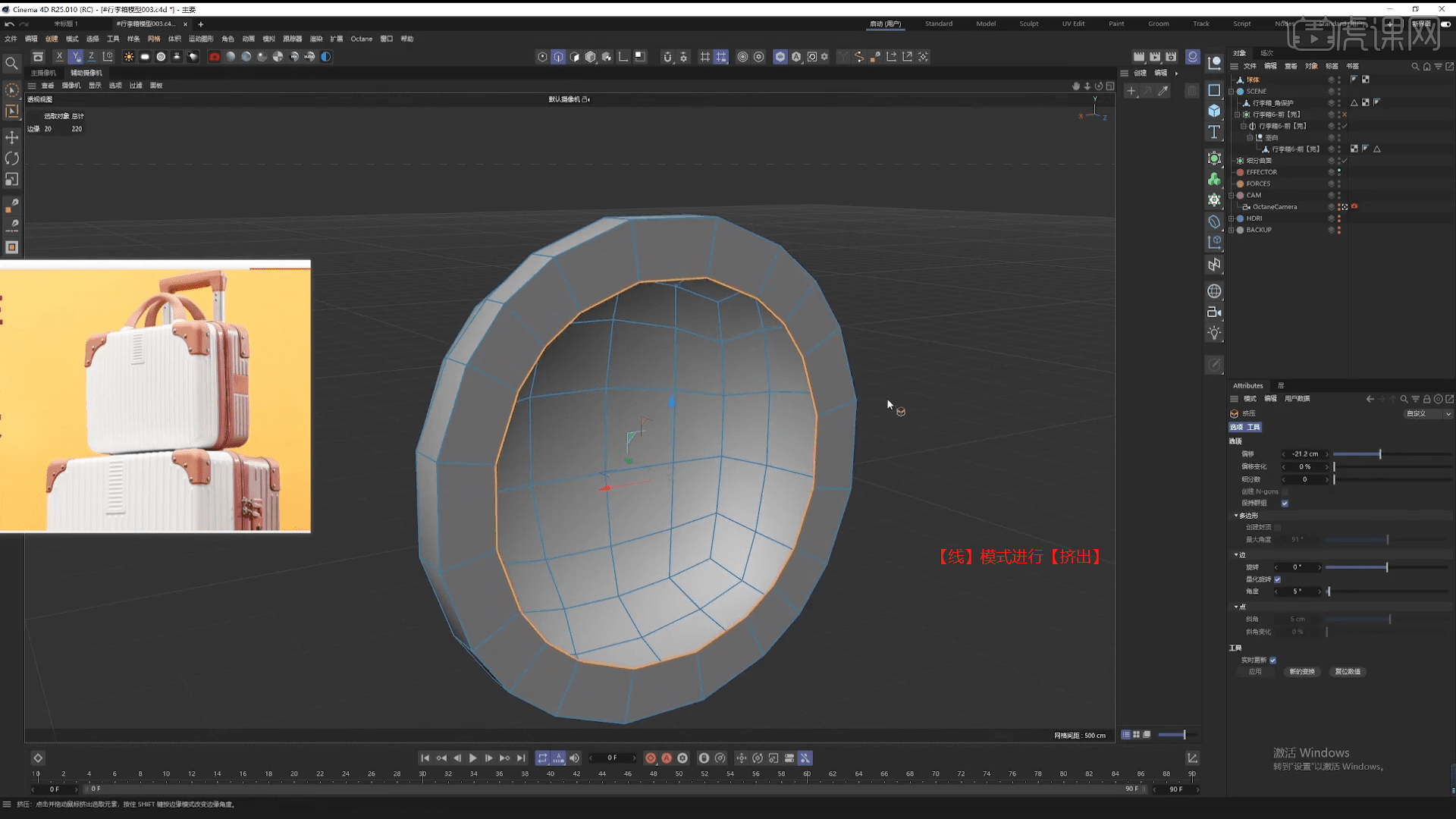Open the search magnifier in left toolbar
Viewport: 1456px width, 819px height.
pos(11,64)
